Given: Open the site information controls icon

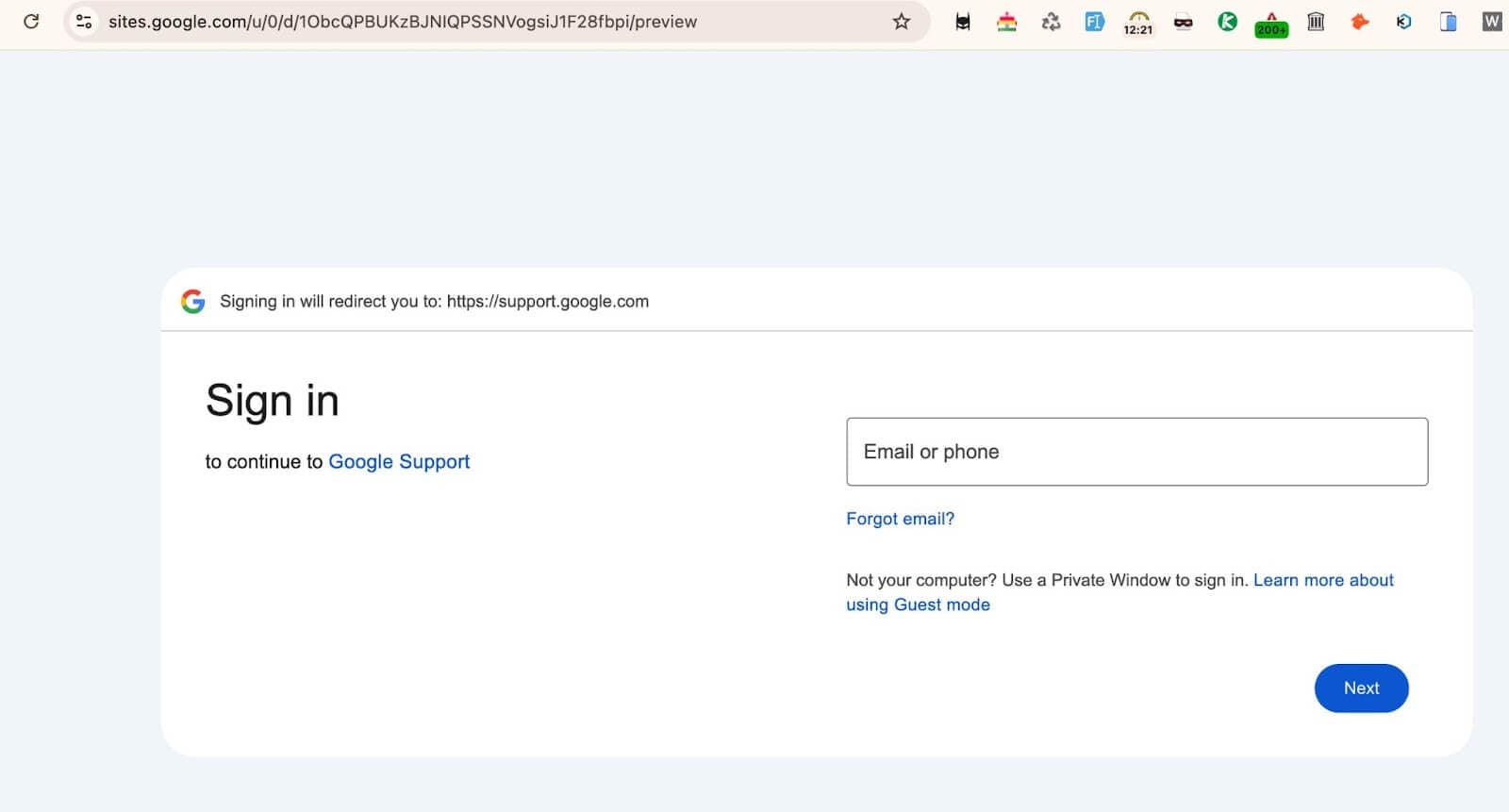Looking at the screenshot, I should coord(84,21).
